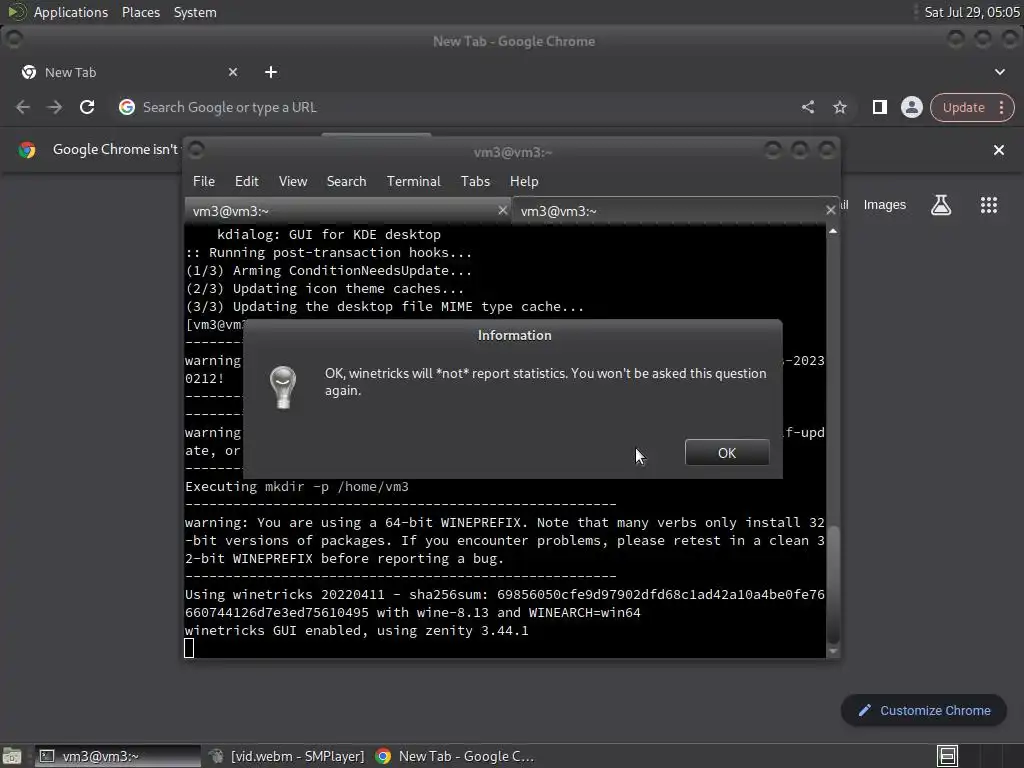Viewport: 1024px width, 768px height.
Task: Click Customize Chrome button
Action: [923, 711]
